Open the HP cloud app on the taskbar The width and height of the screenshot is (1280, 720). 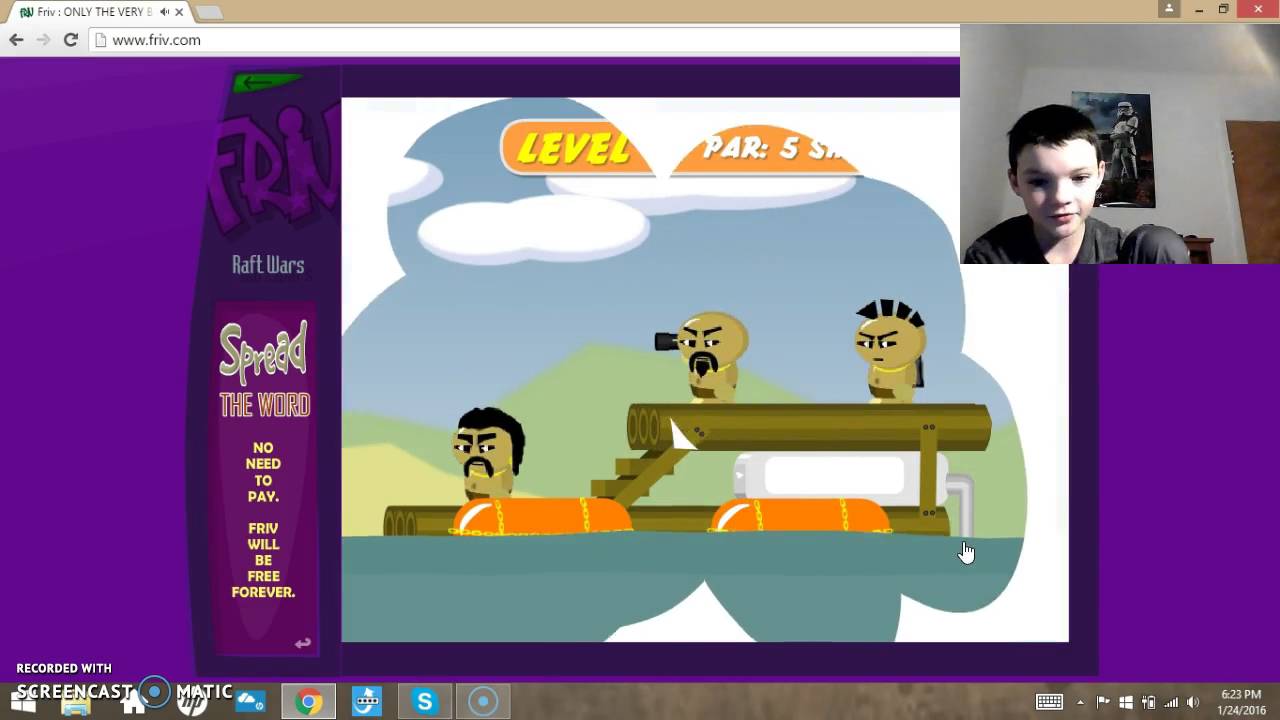[250, 702]
